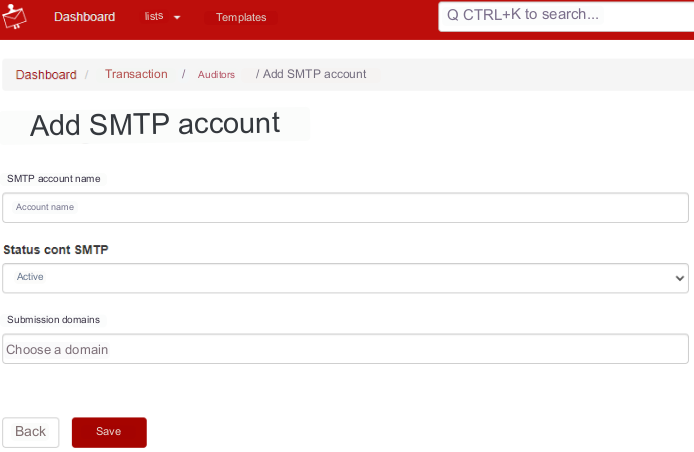Click the Choose a domain field
Viewport: 694px width, 452px height.
[345, 349]
